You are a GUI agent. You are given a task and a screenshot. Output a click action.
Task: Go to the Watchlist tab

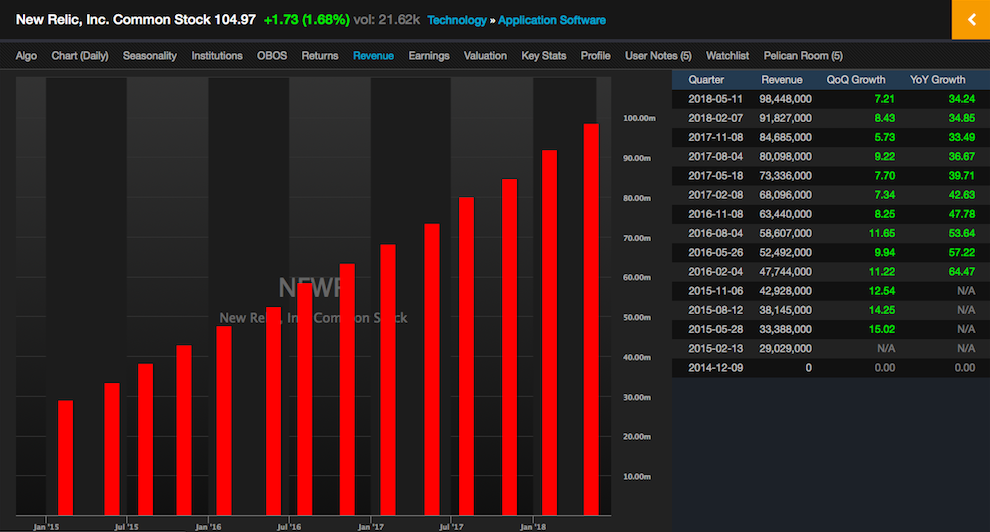pos(727,56)
